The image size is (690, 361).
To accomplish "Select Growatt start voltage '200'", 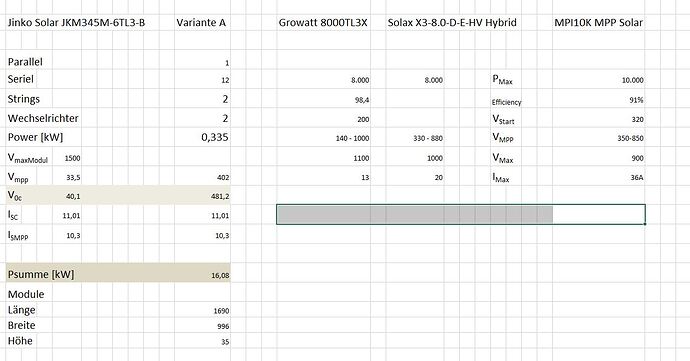I will 363,119.
